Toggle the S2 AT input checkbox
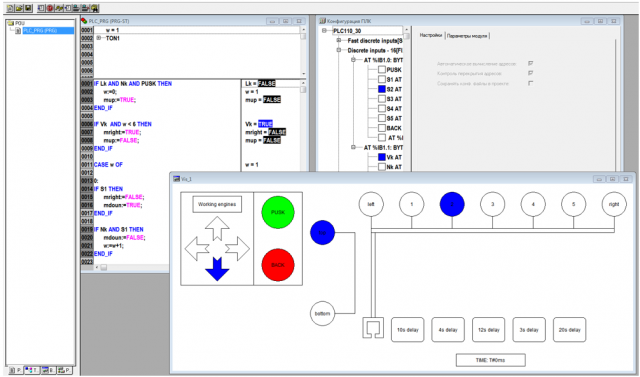 point(382,89)
